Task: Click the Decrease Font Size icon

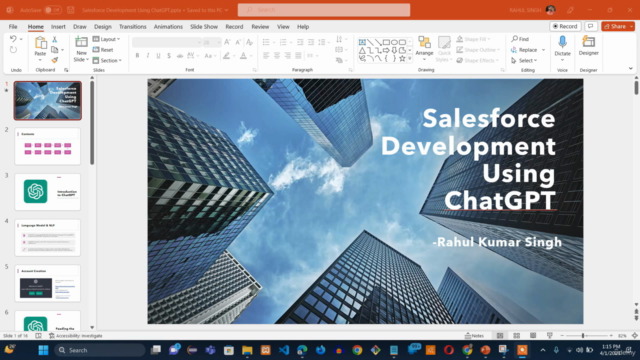Action: click(x=238, y=42)
